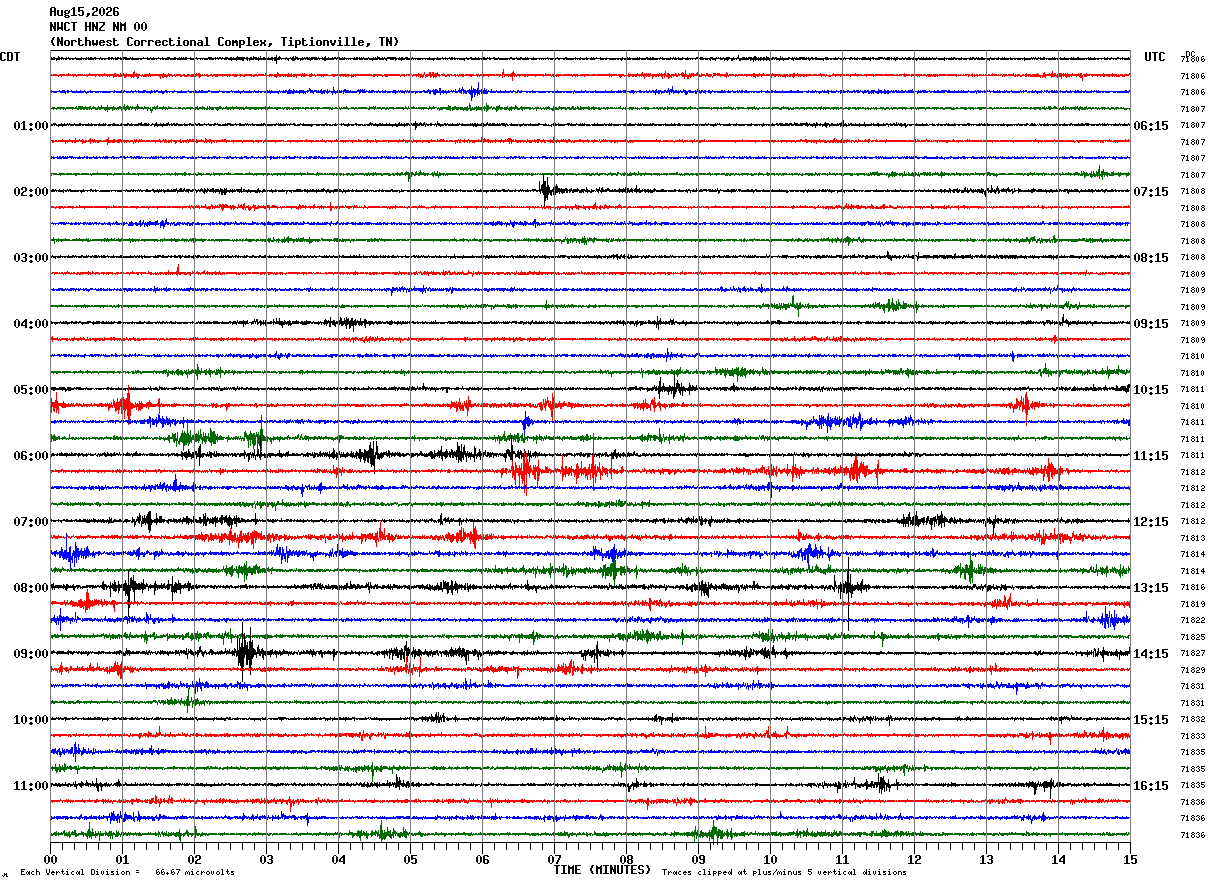Click minute 07 on the time axis
The height and width of the screenshot is (886, 1210).
[554, 859]
